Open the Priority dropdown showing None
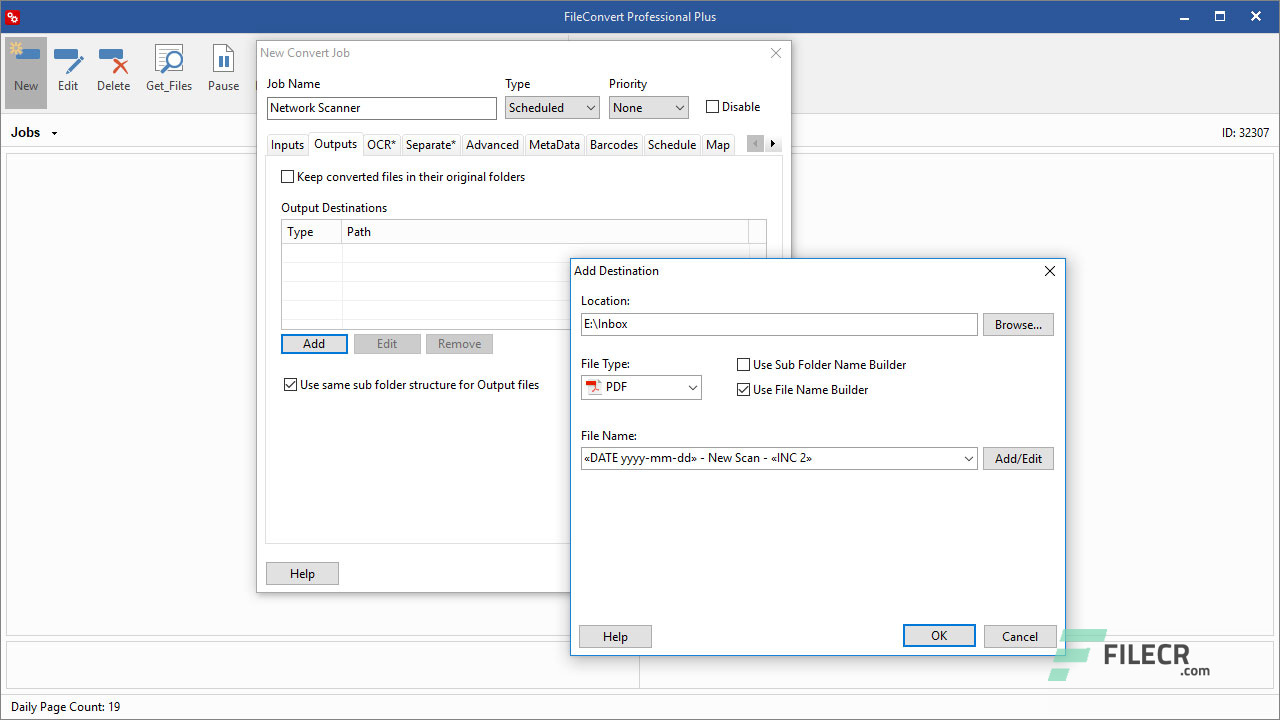1280x720 pixels. (x=649, y=108)
